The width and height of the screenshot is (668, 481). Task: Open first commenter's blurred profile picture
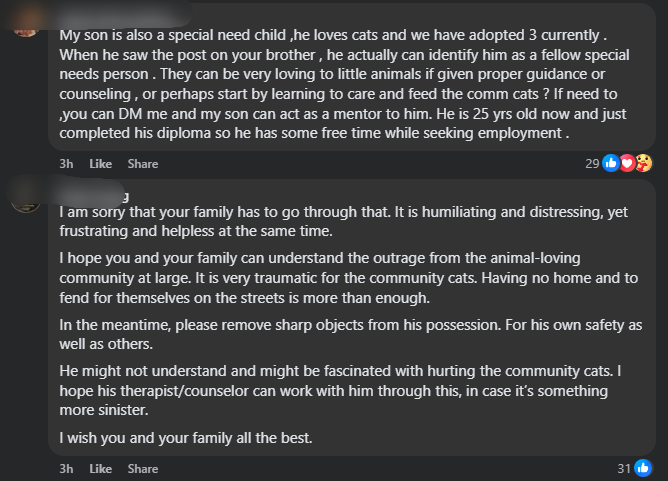pos(26,23)
